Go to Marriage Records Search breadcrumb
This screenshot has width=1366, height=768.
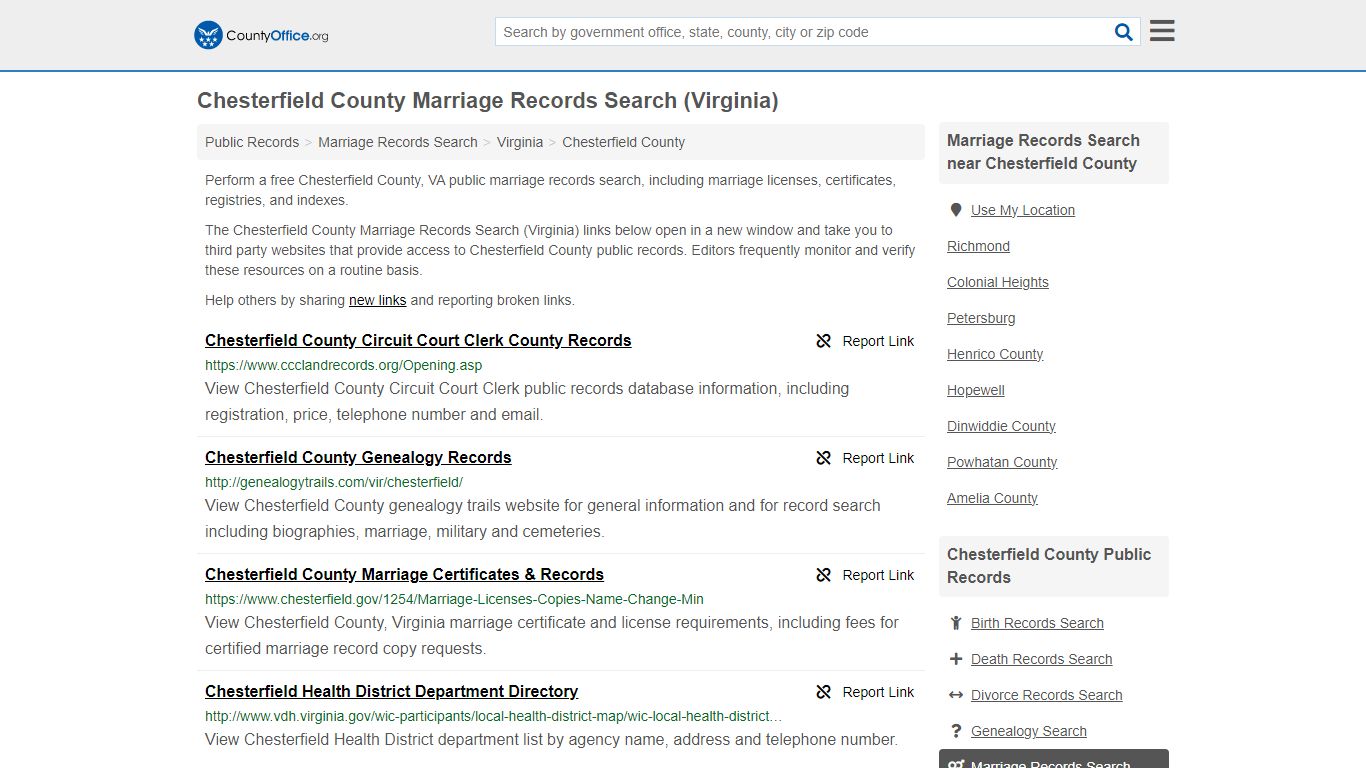point(398,142)
